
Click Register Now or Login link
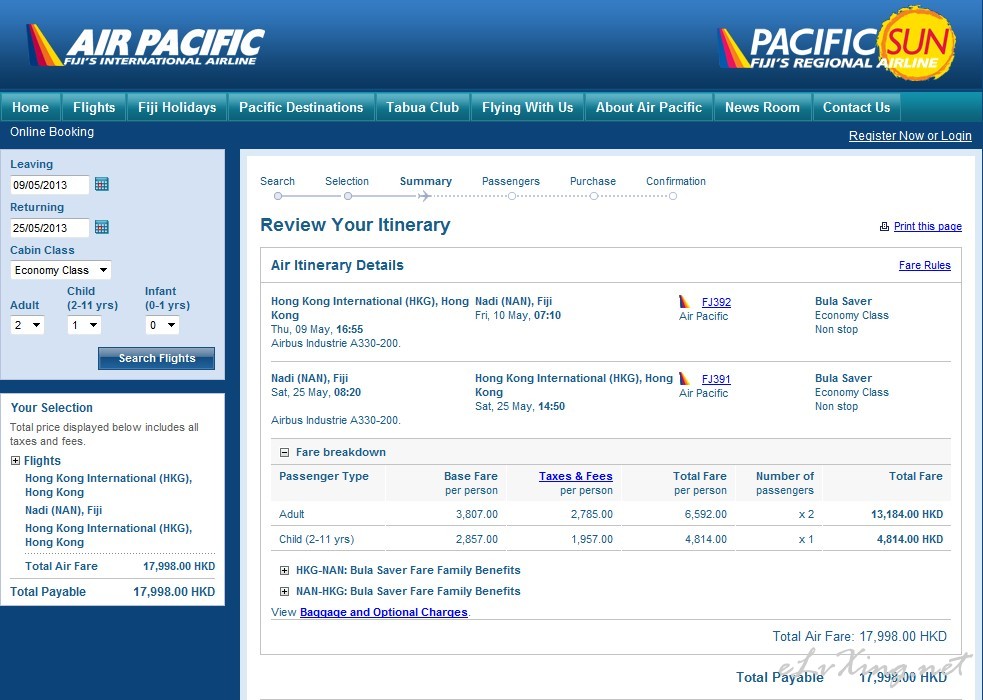point(910,136)
